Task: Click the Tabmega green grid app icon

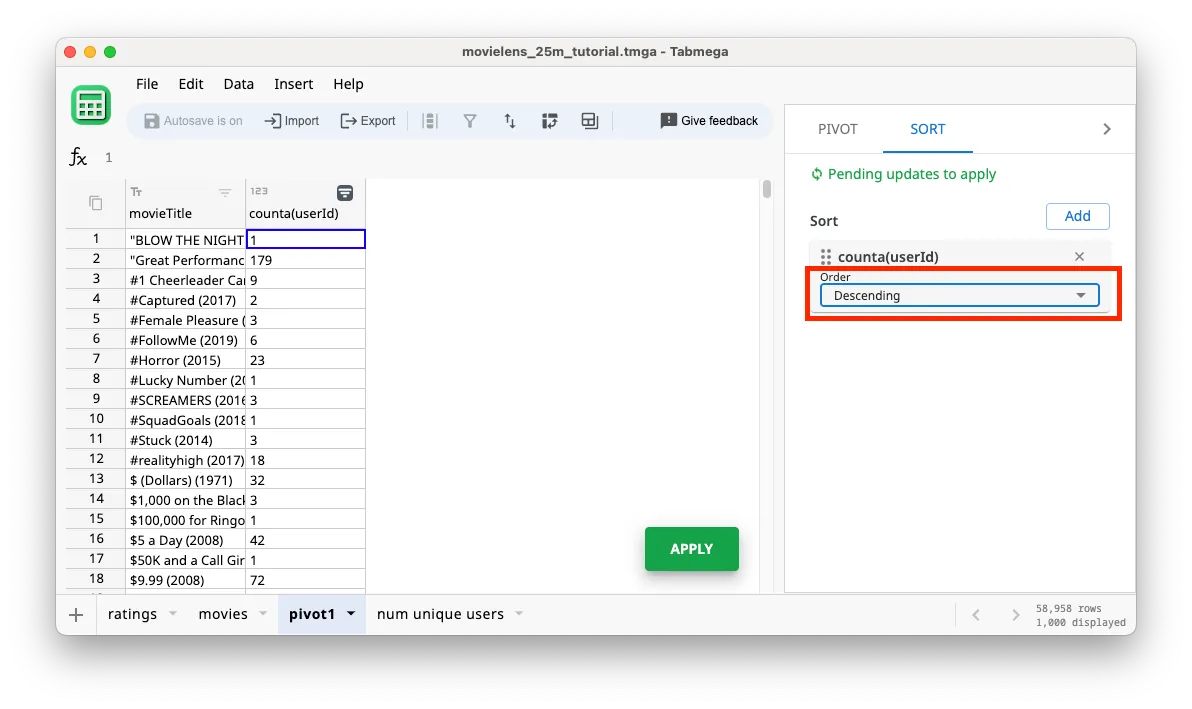Action: (91, 104)
